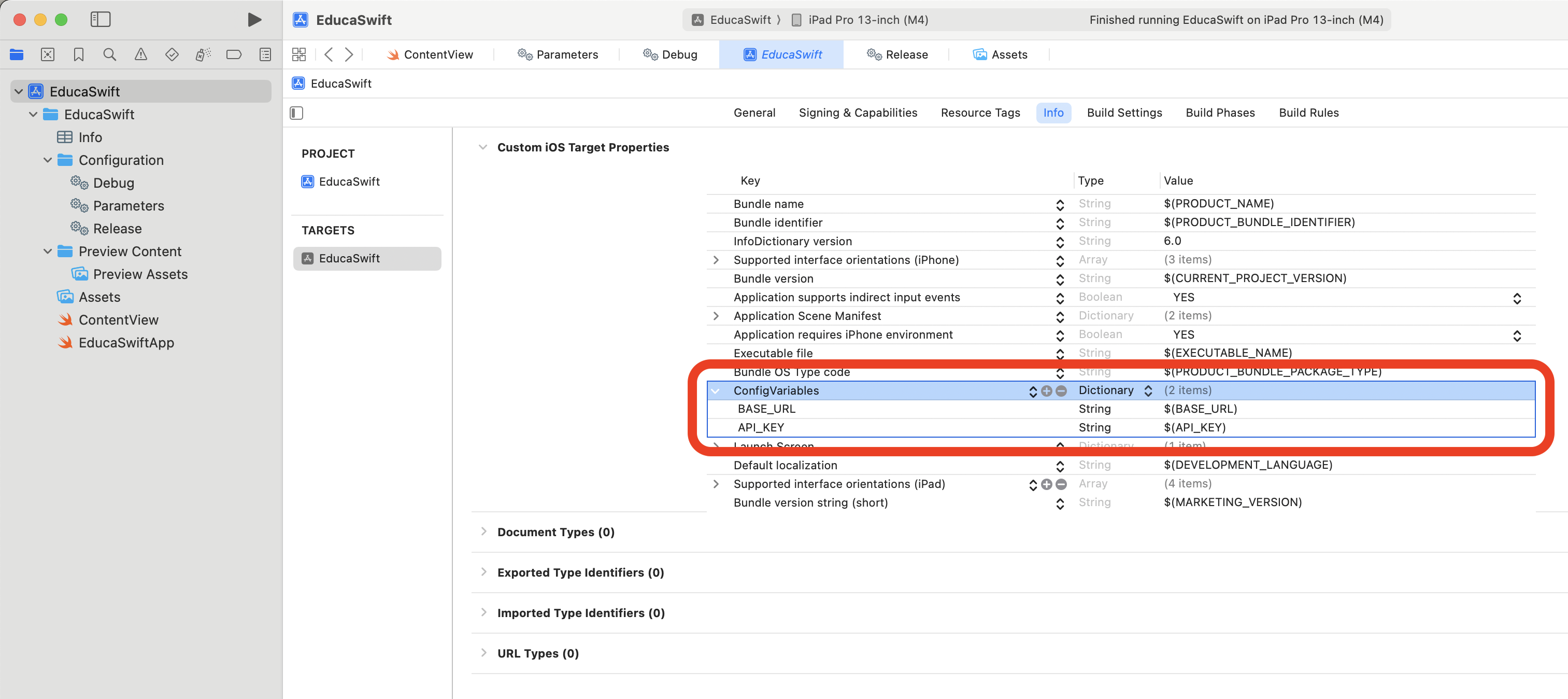Select the Debug config file in navigator
Viewport: 1568px width, 699px height.
coord(102,183)
